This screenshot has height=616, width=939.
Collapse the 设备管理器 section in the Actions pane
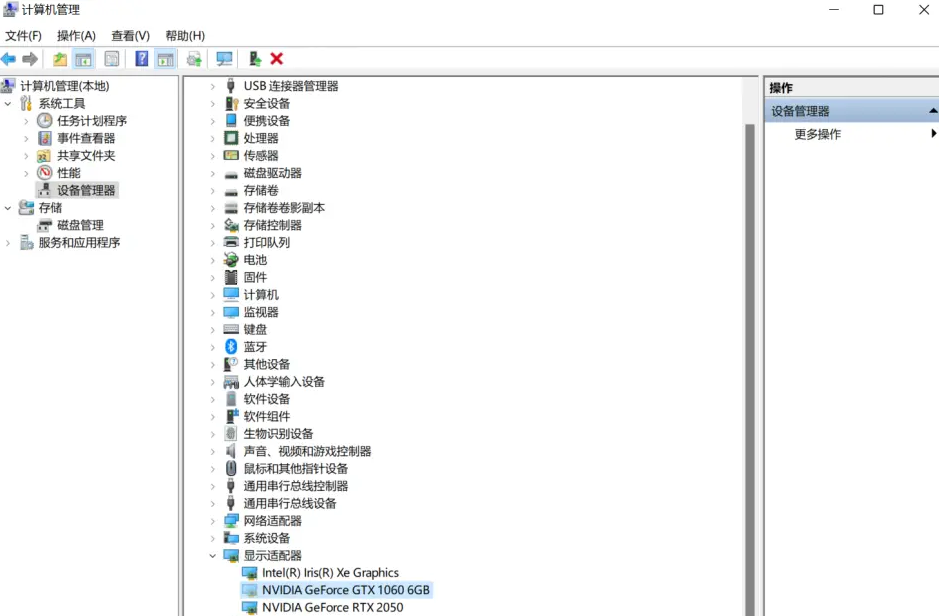coord(932,110)
